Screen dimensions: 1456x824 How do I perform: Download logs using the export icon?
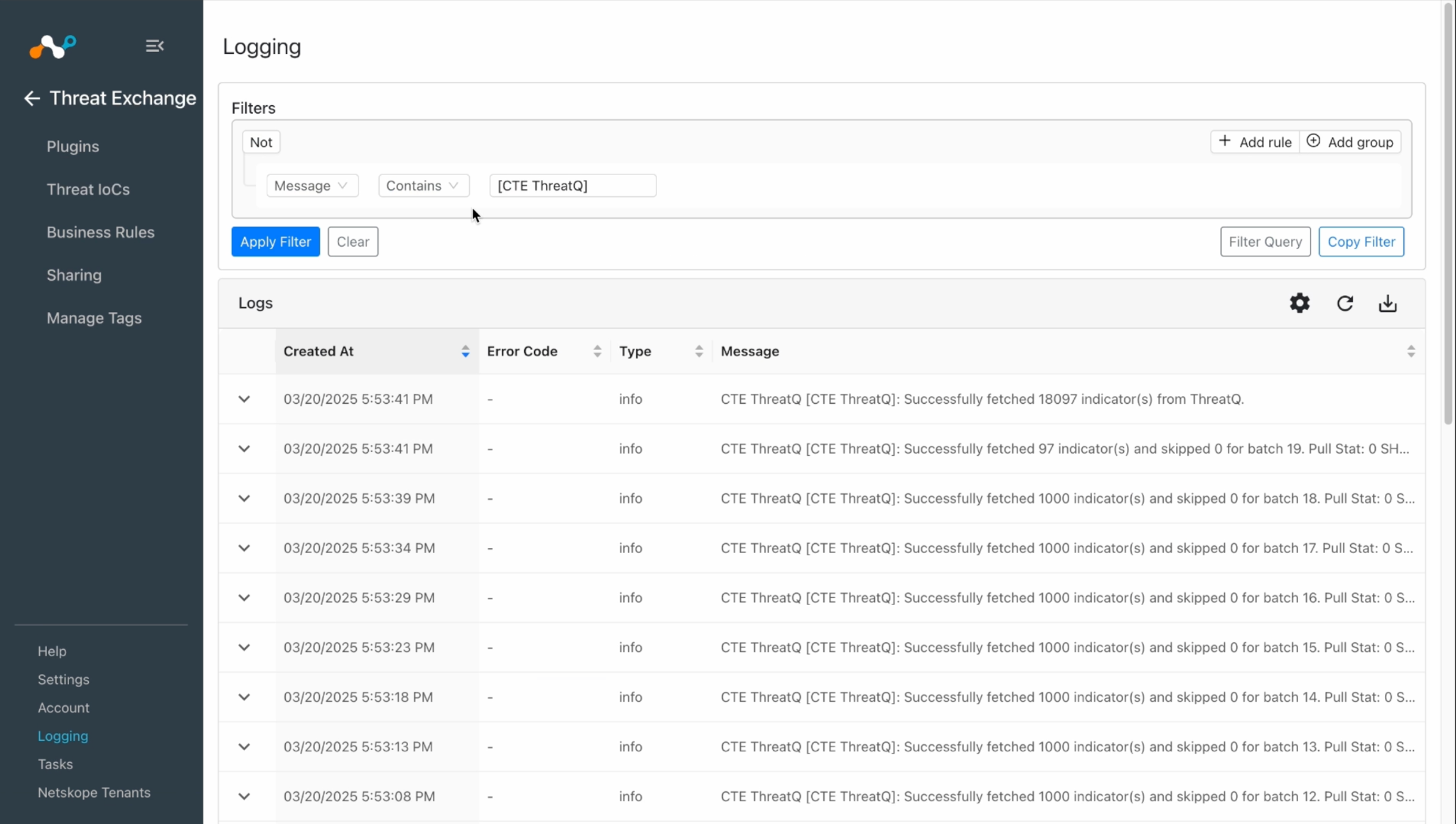coord(1388,304)
